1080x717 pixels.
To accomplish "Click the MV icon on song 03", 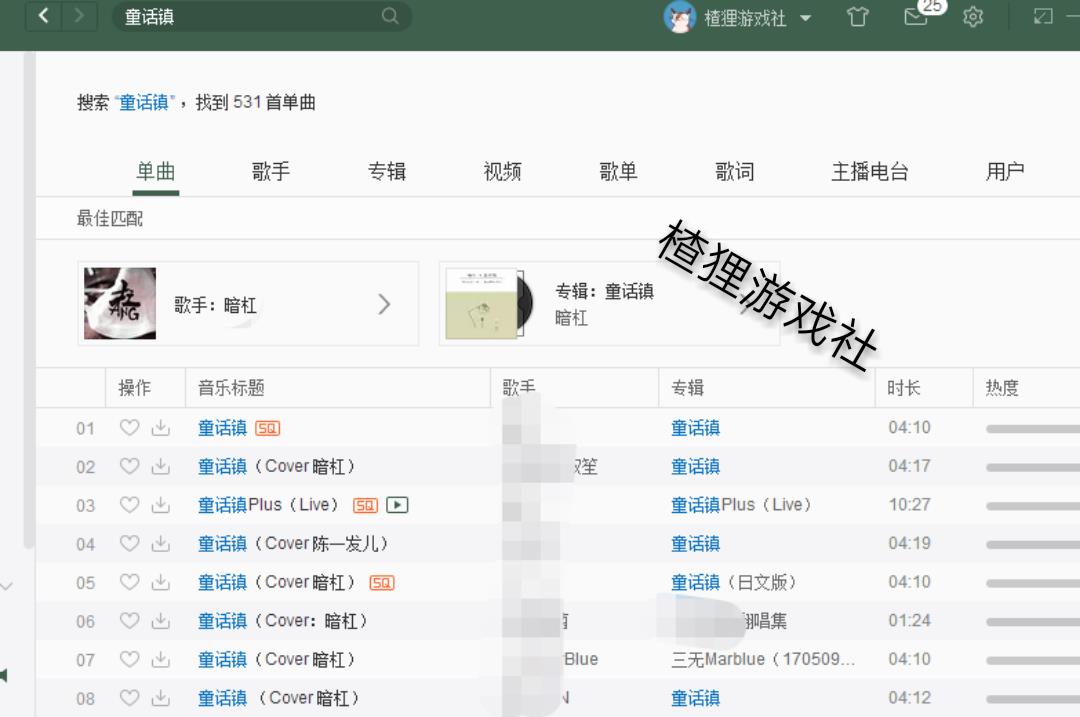I will [x=397, y=505].
